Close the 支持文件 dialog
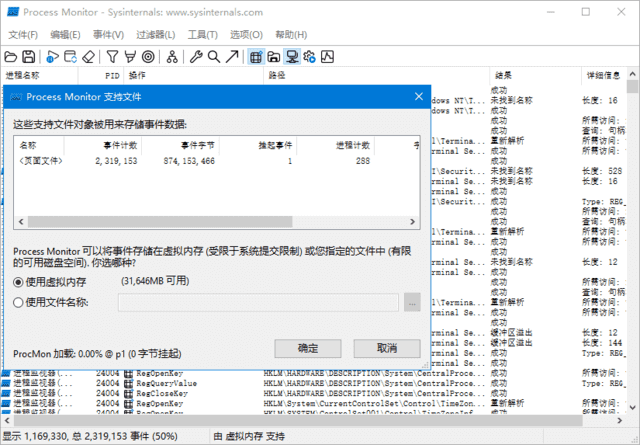Screen dimensions: 640x445 (x=419, y=96)
